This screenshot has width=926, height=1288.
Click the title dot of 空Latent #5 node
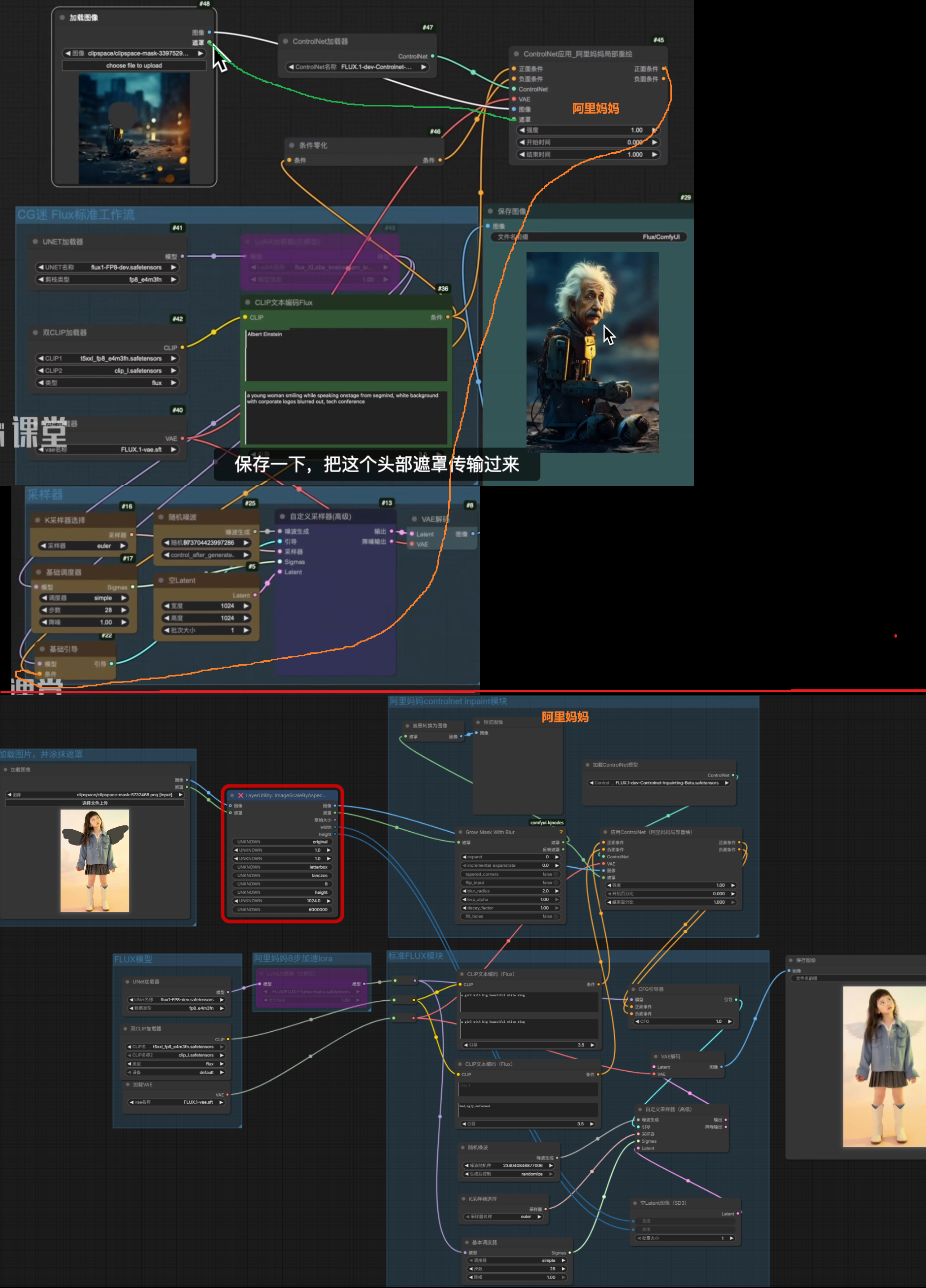(161, 580)
